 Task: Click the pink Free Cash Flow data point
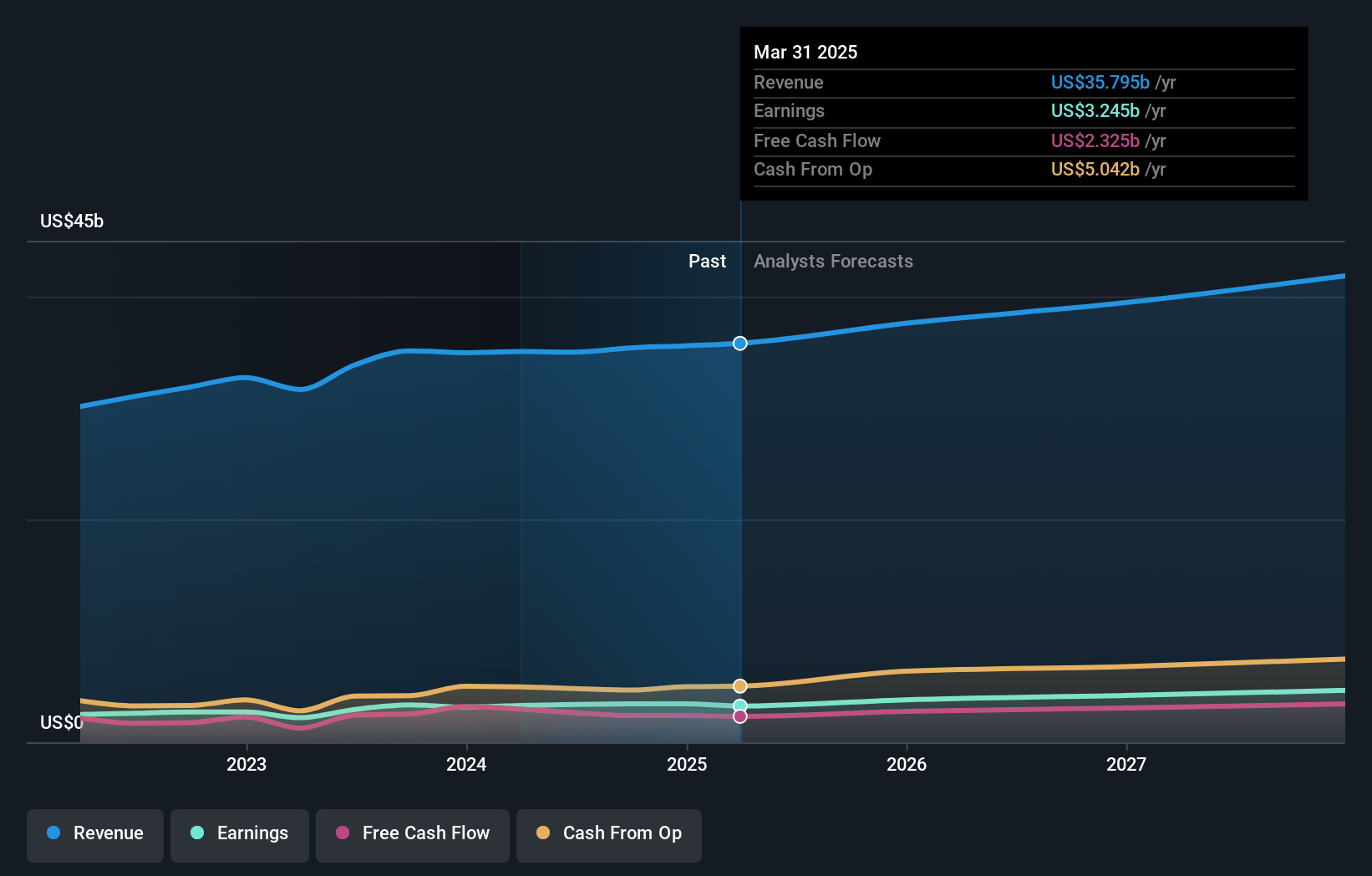740,716
